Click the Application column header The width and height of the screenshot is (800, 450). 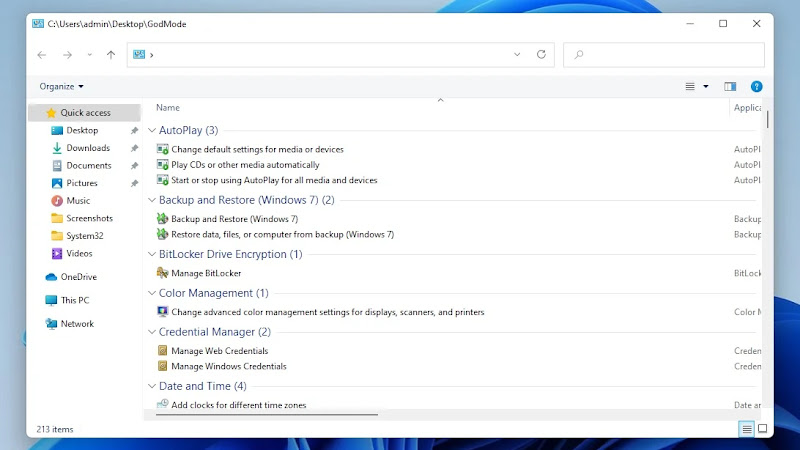[x=747, y=108]
